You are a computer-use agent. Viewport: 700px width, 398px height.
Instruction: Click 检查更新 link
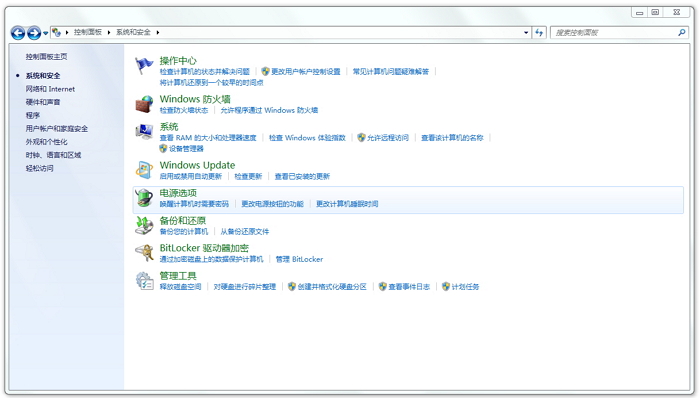[248, 176]
